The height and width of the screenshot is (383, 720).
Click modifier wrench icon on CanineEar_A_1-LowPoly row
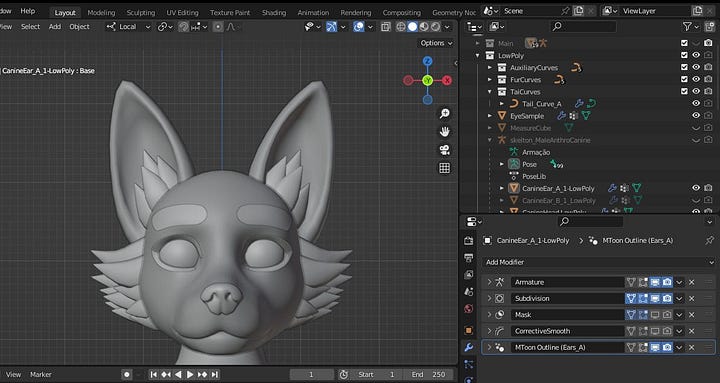(x=612, y=188)
